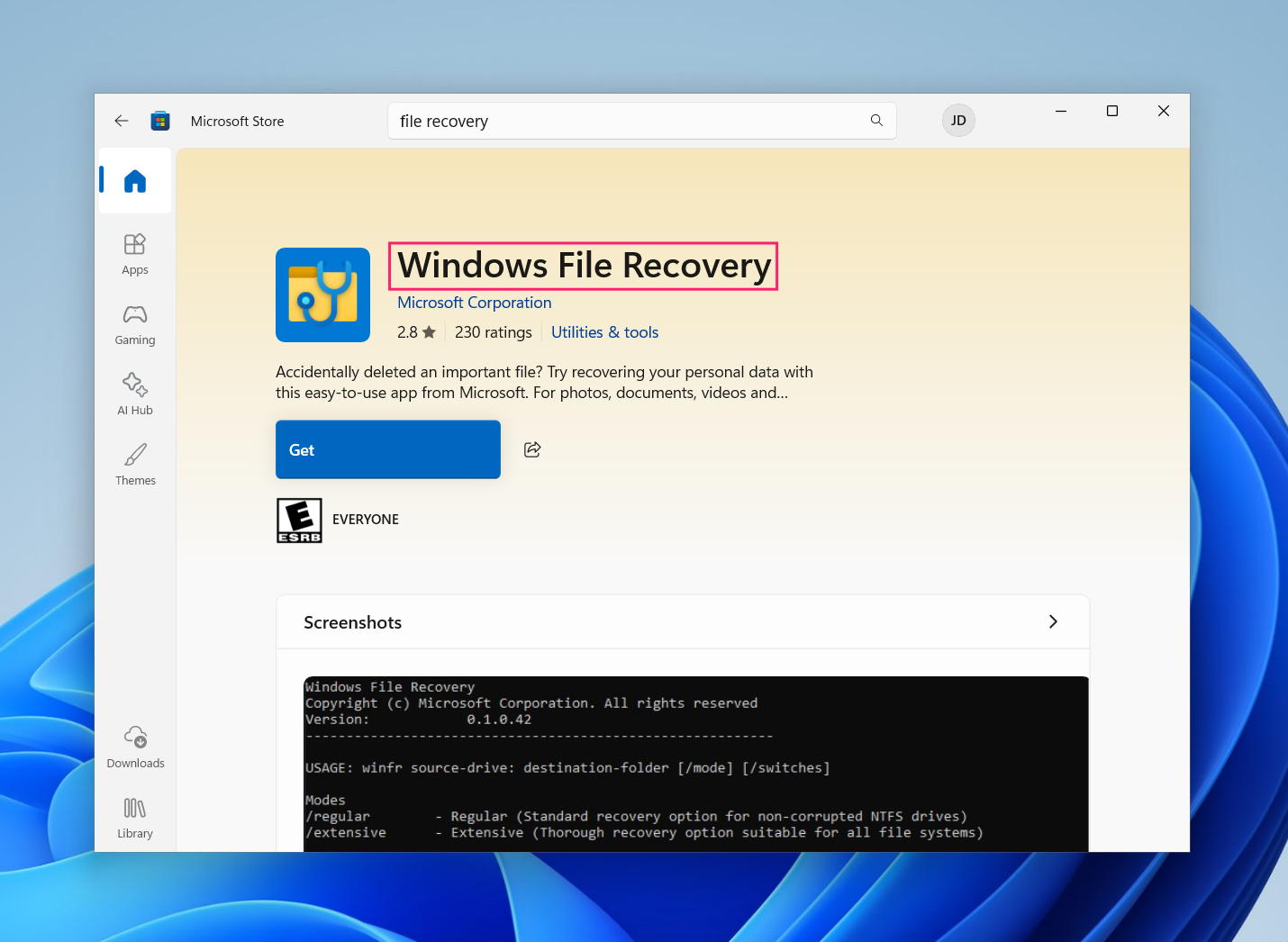Viewport: 1288px width, 942px height.
Task: Click the ESRB Everyone rating badge
Action: click(299, 521)
